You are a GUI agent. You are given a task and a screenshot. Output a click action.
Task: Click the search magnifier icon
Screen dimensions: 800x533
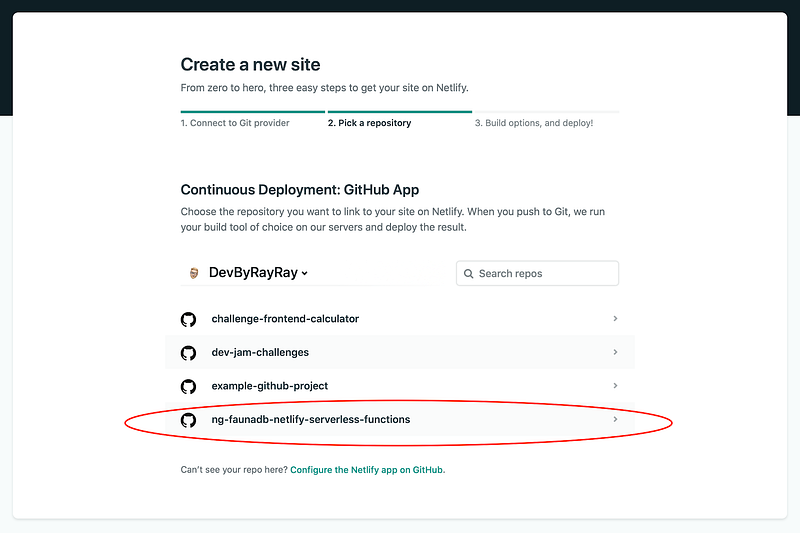(468, 274)
